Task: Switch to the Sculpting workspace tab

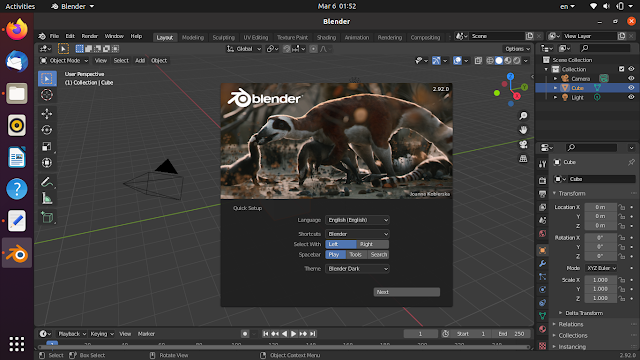Action: [224, 37]
